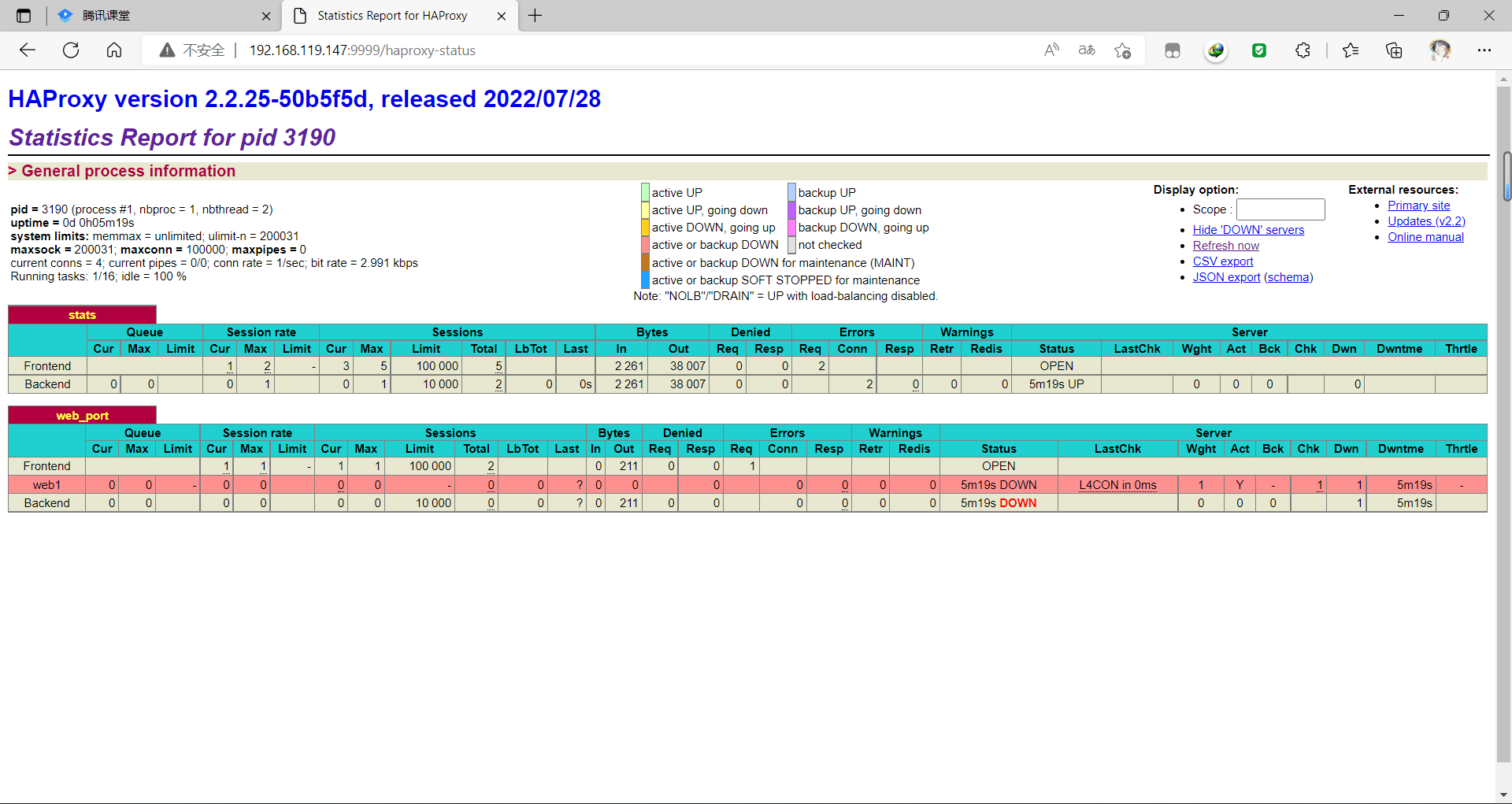1512x804 pixels.
Task: Click web1 server row name
Action: point(46,485)
